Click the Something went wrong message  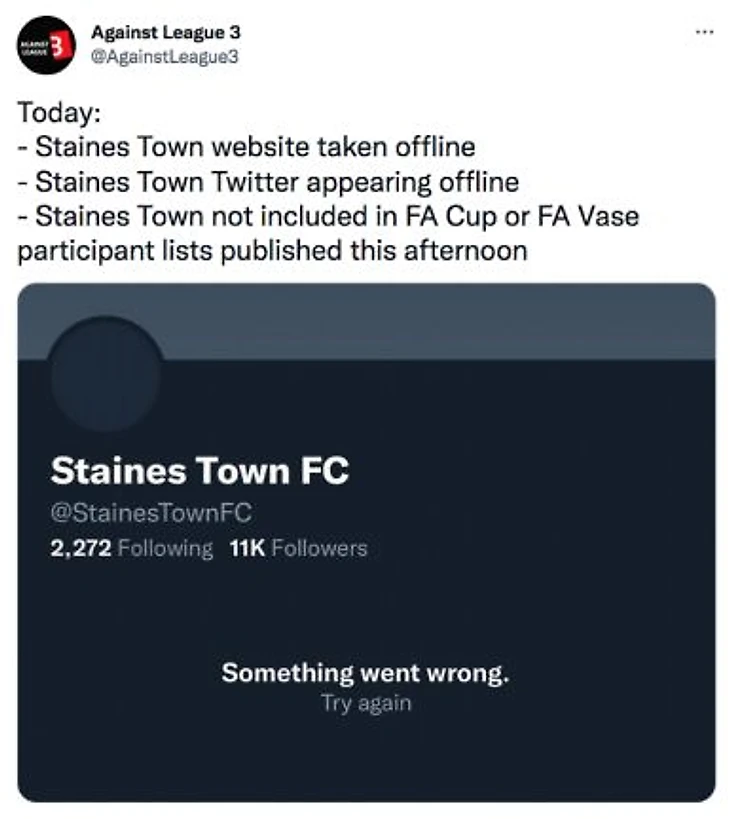(x=365, y=672)
